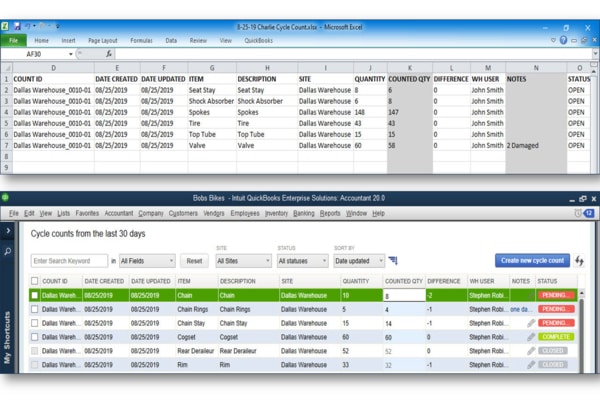Click the QuickBooks green logo icon

pos(5,198)
